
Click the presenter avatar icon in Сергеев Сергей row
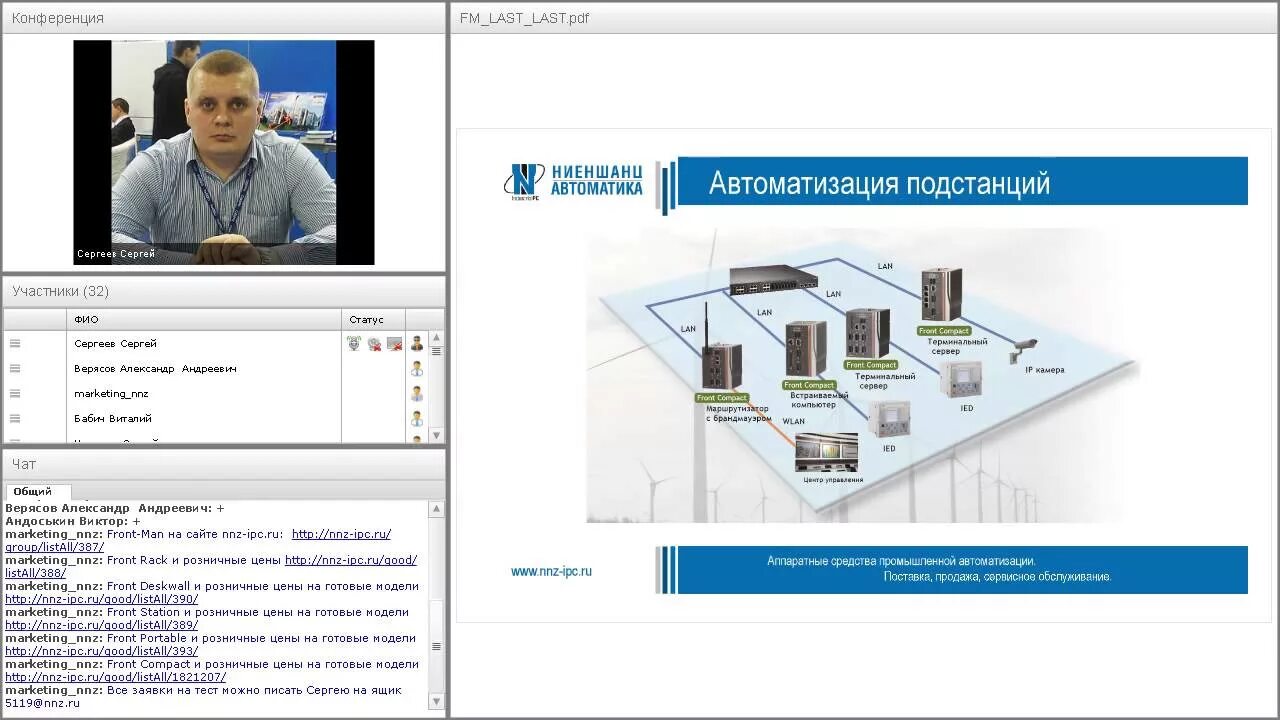click(417, 343)
